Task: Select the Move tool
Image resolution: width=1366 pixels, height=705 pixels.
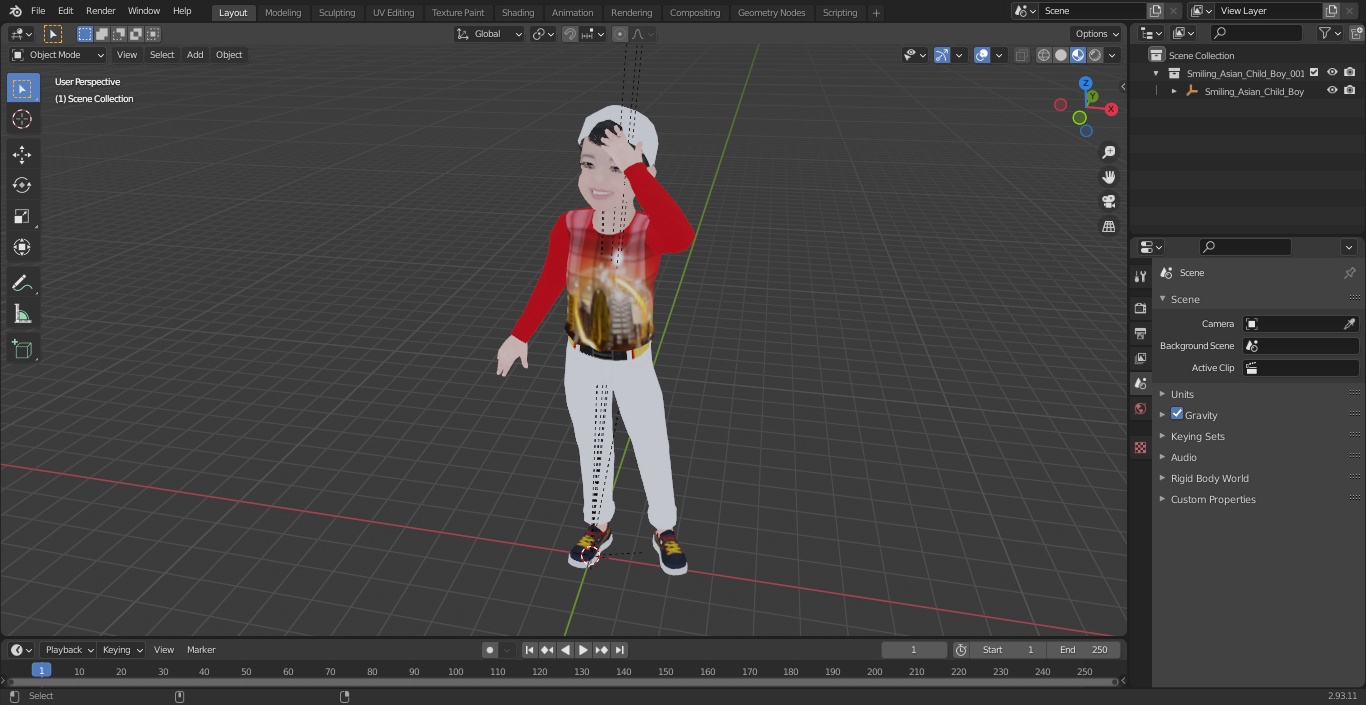Action: point(22,154)
